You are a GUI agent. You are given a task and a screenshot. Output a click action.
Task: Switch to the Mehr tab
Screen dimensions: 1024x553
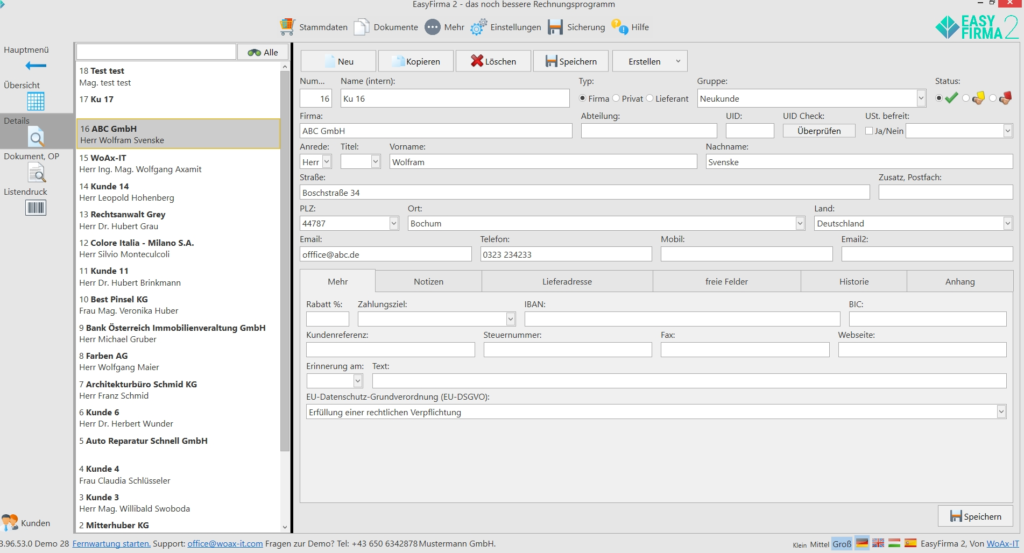pos(338,281)
